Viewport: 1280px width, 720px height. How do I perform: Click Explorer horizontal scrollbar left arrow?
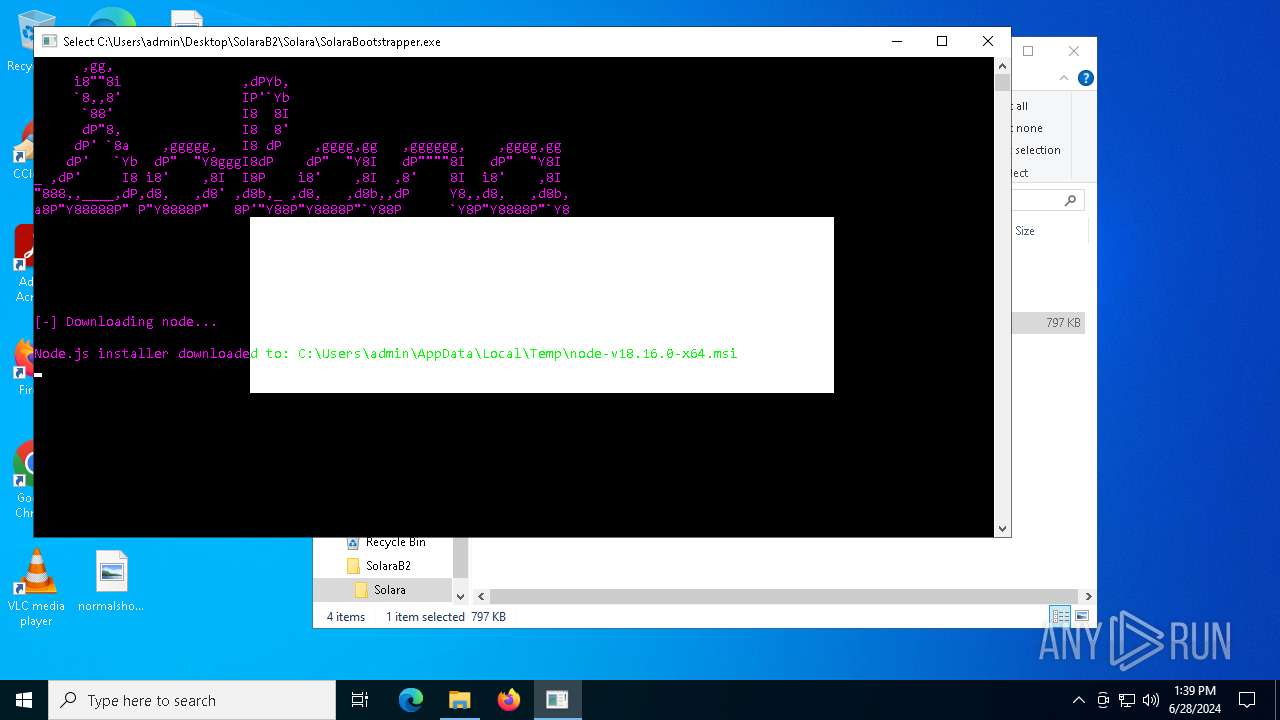coord(481,596)
